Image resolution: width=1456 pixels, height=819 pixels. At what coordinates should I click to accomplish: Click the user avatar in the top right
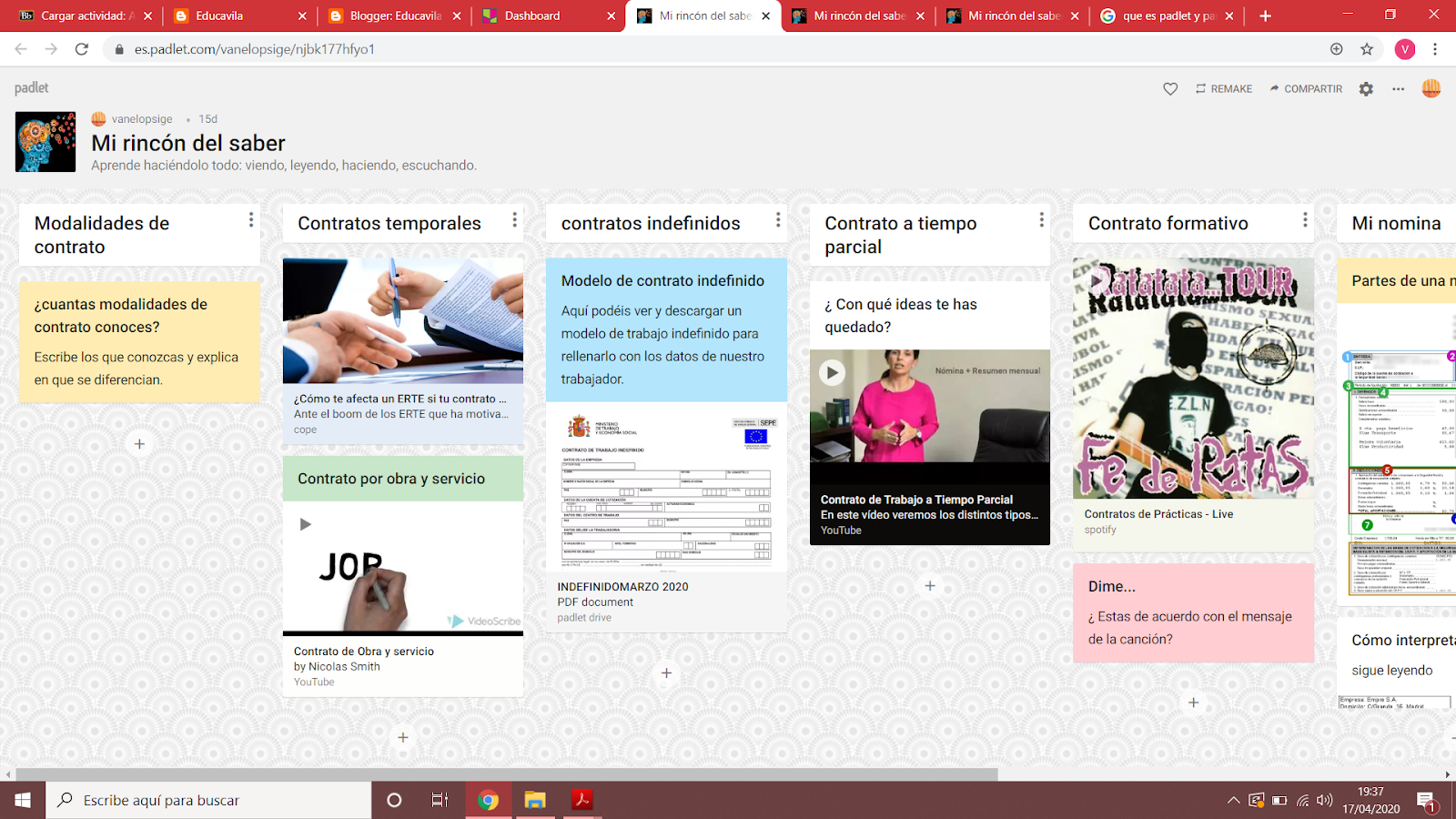1431,88
